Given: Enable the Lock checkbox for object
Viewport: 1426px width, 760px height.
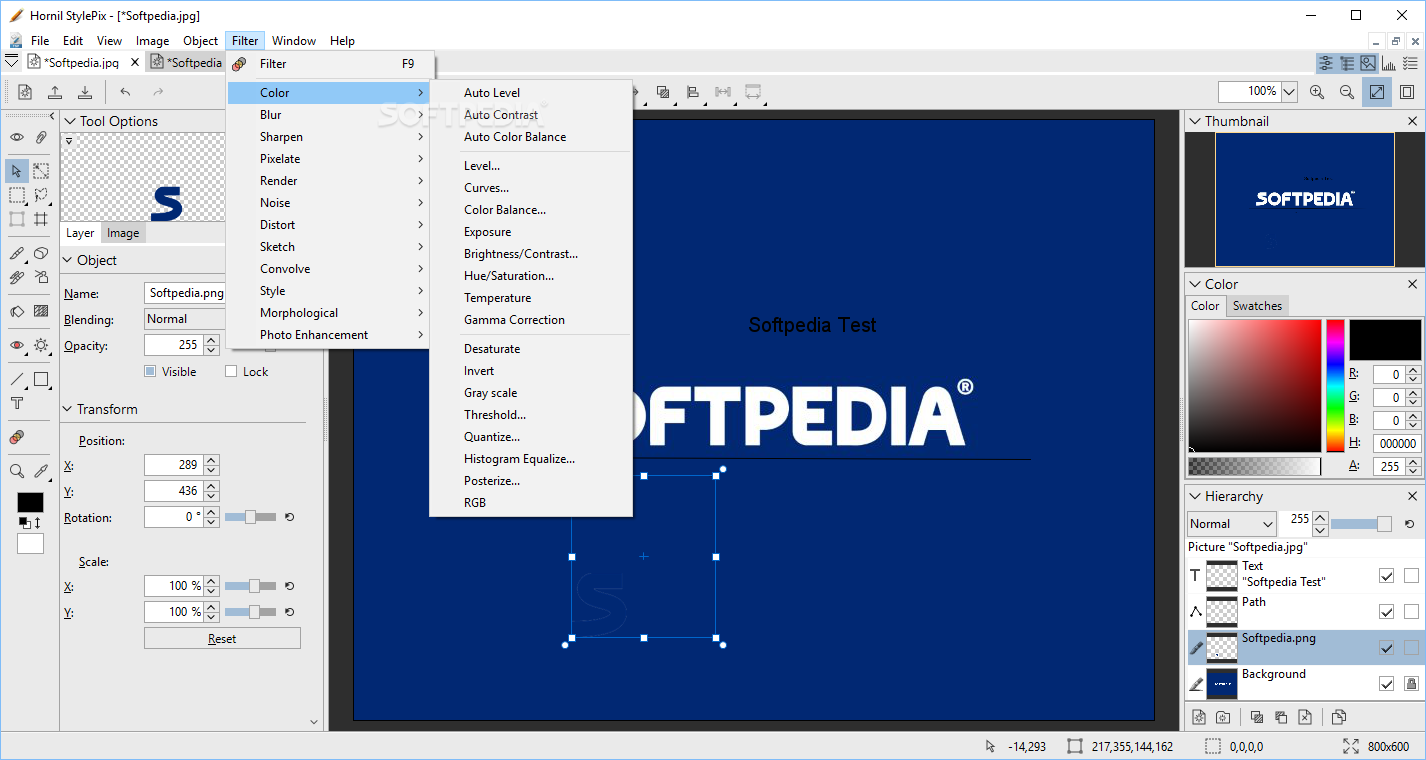Looking at the screenshot, I should pos(231,371).
